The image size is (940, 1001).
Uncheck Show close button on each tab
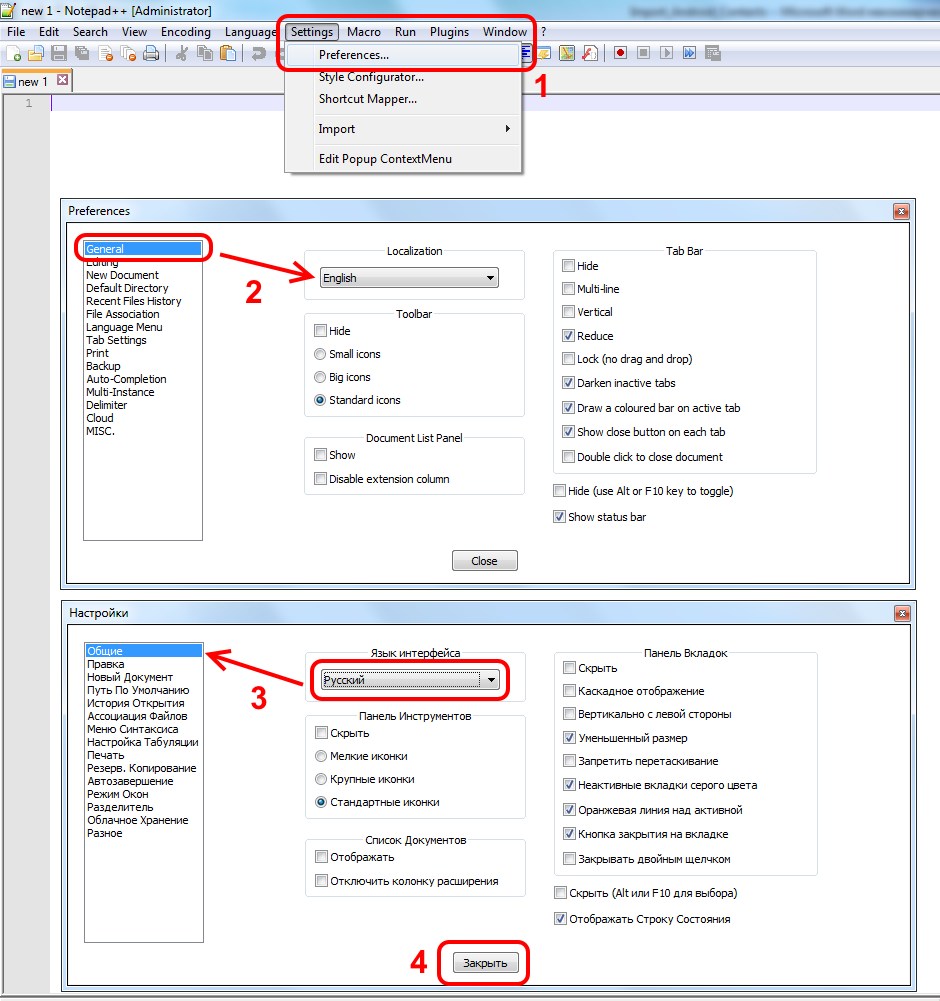point(568,432)
